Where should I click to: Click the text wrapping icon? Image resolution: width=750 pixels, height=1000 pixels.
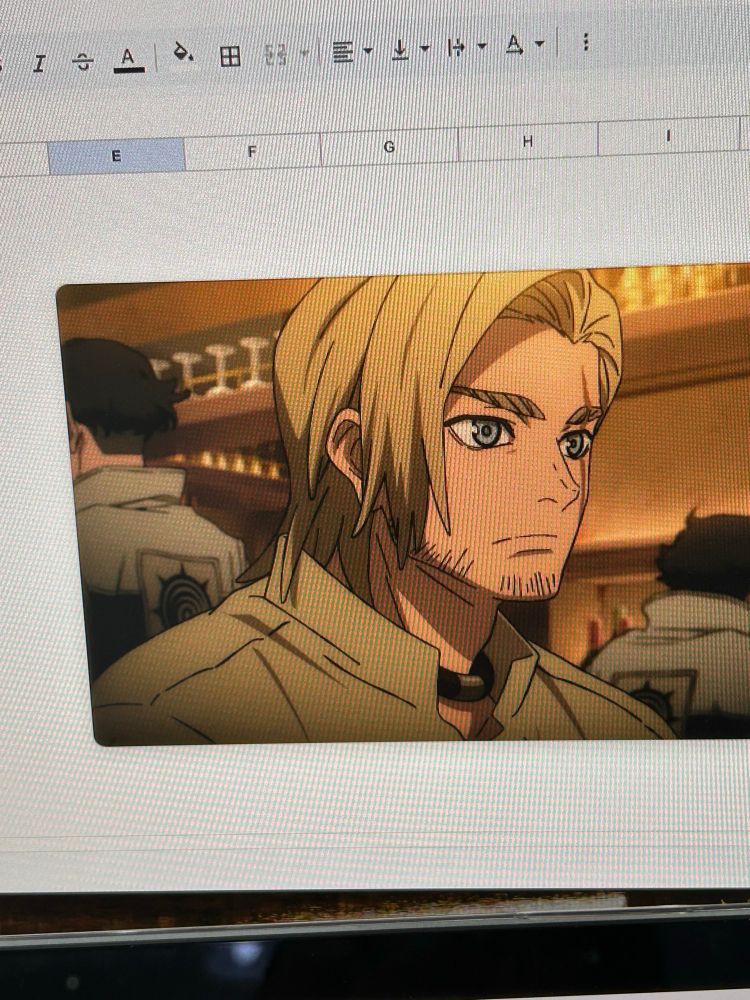point(456,47)
